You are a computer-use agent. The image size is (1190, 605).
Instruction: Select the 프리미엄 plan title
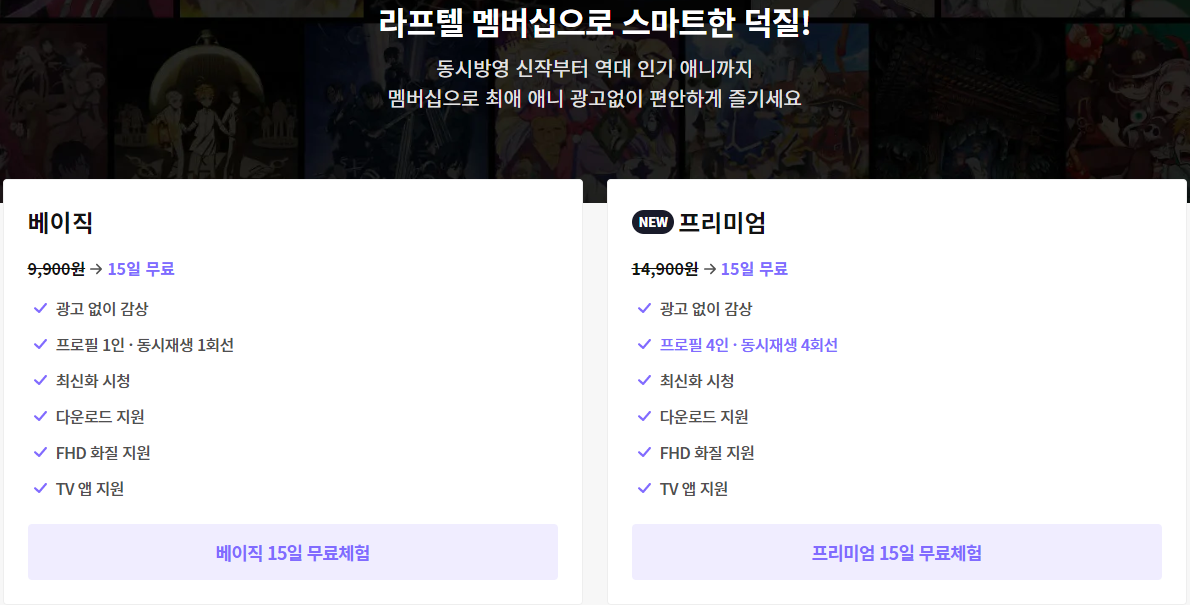pos(722,222)
